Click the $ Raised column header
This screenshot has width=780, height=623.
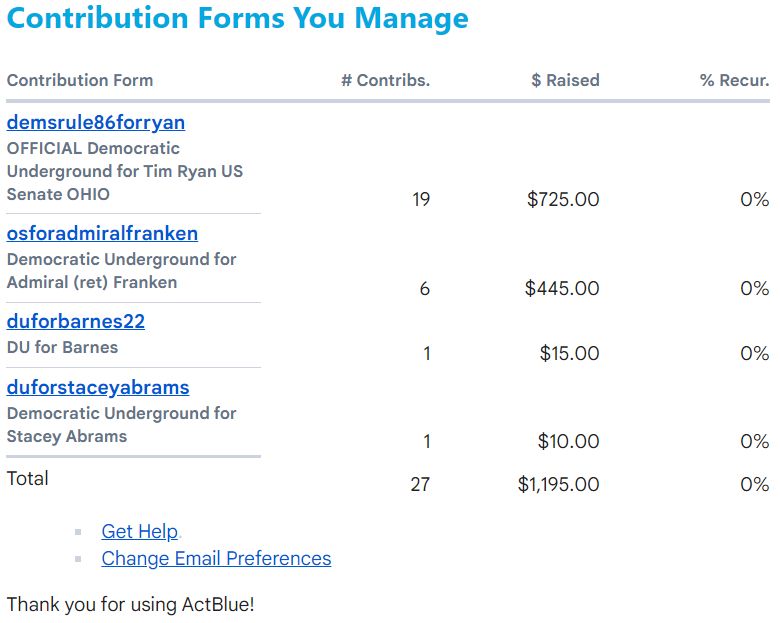[x=565, y=81]
